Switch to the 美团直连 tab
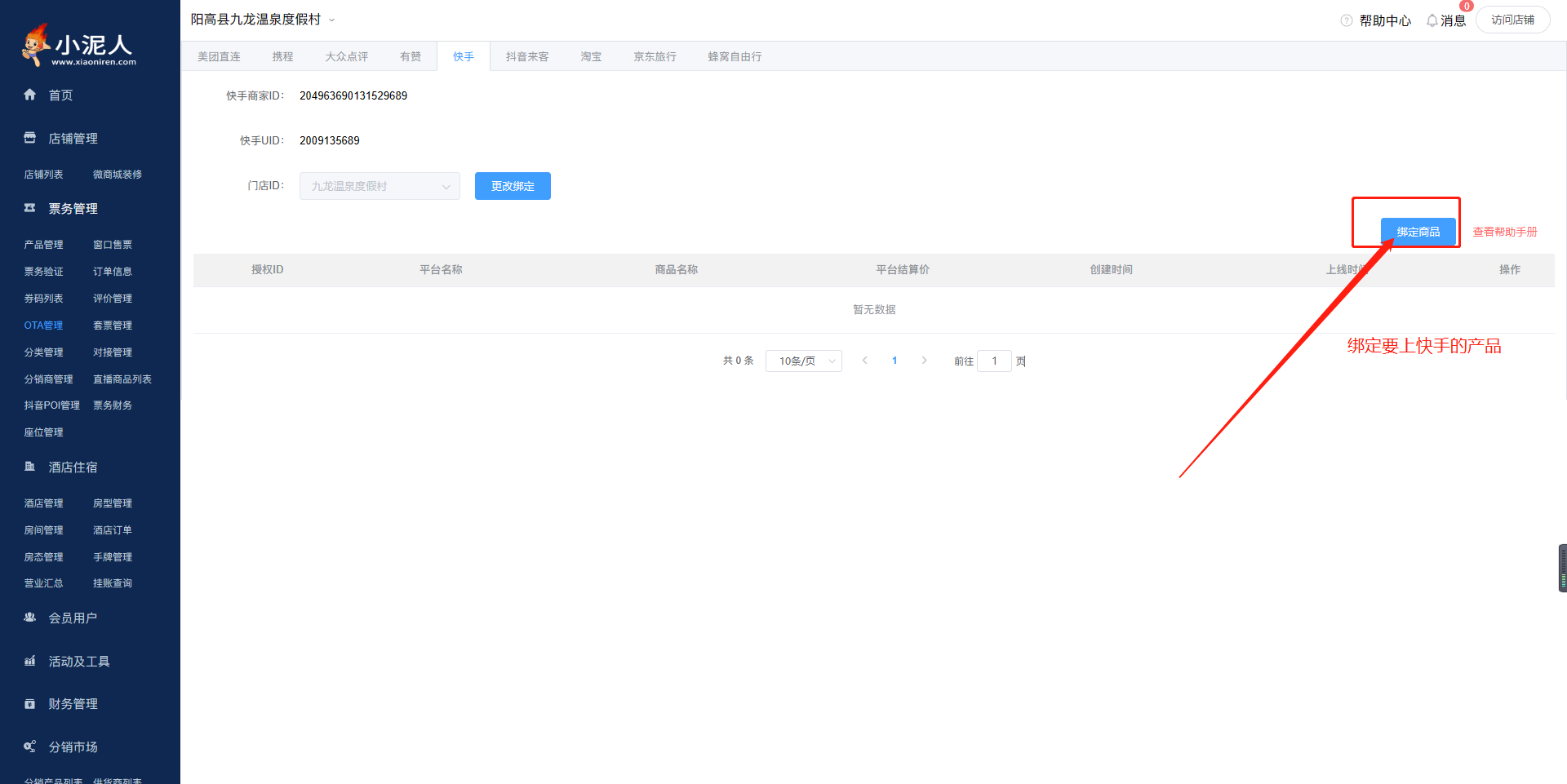Viewport: 1567px width, 784px height. 219,56
